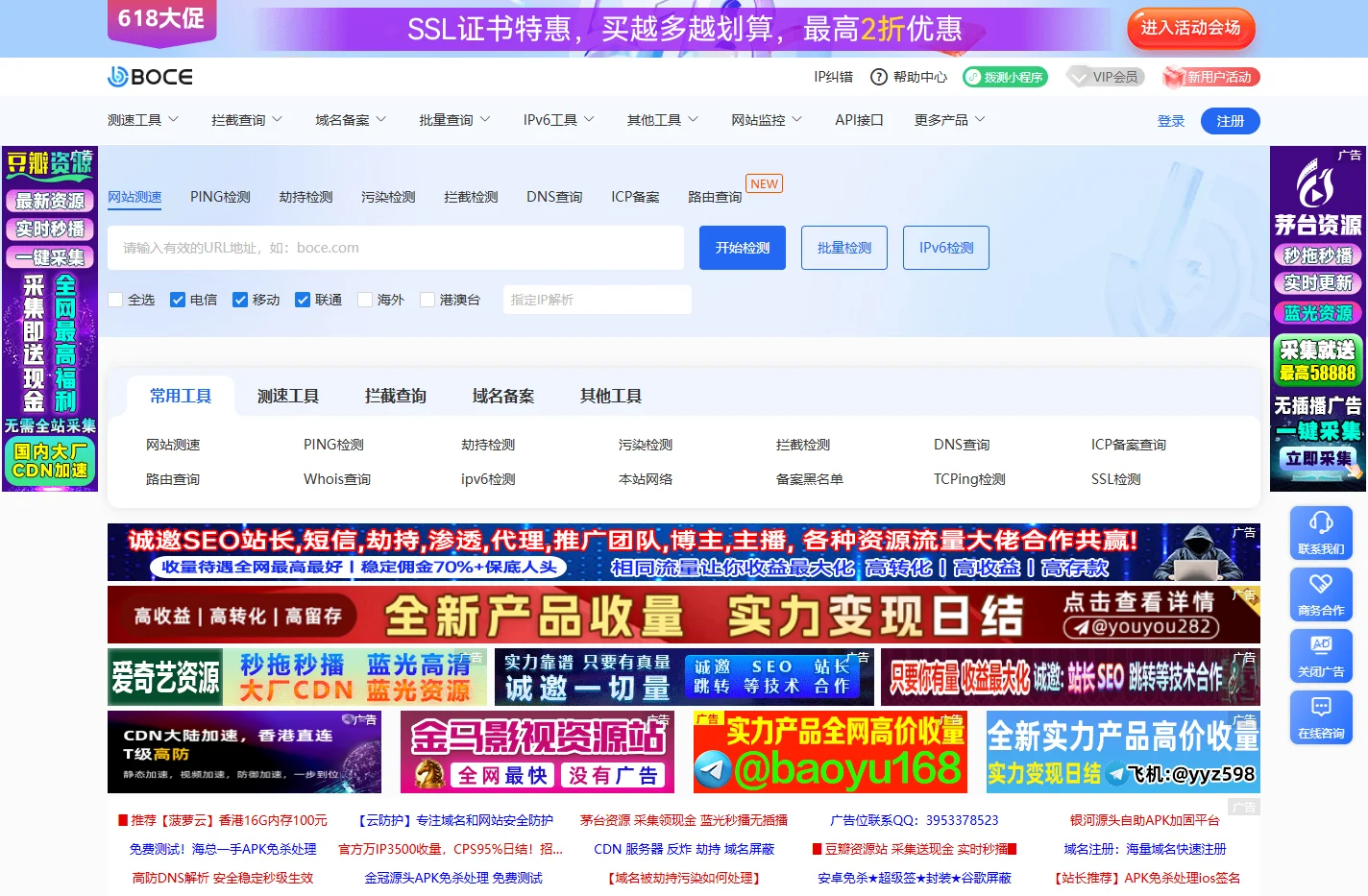The height and width of the screenshot is (896, 1368).
Task: Expand the 拦截查询 nav dropdown
Action: 247,120
